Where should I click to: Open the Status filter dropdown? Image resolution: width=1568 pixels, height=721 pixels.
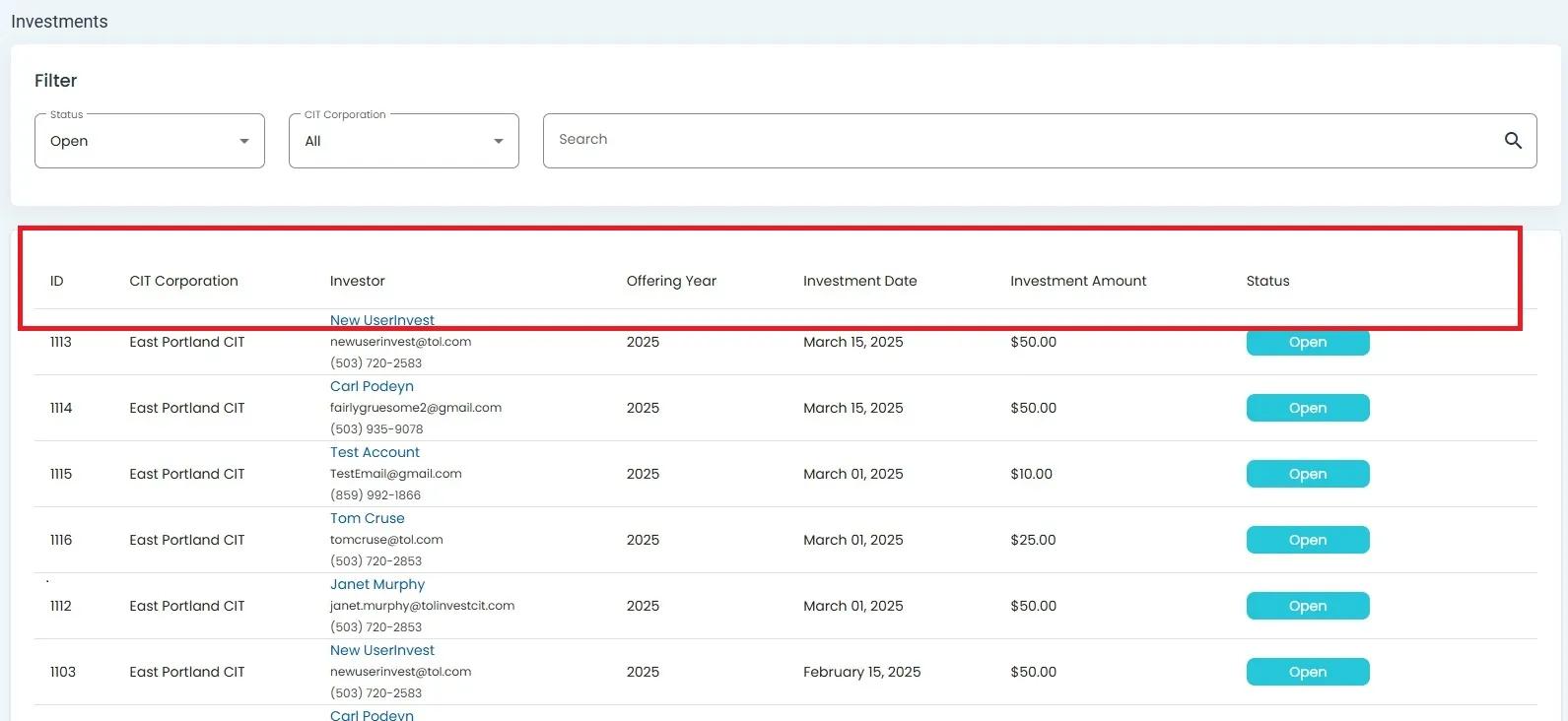[x=150, y=141]
